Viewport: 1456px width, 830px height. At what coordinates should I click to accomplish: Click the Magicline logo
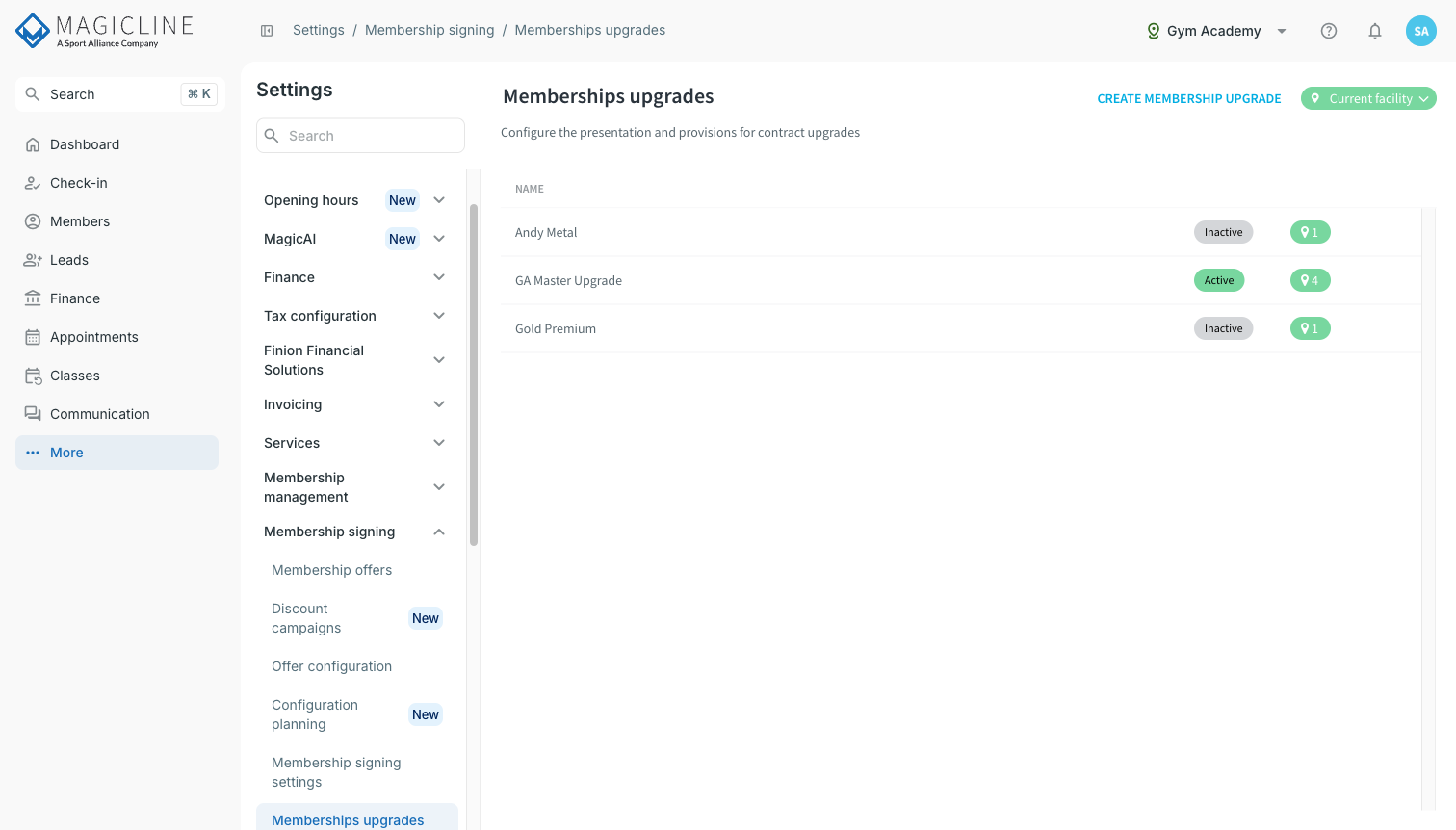pos(105,31)
